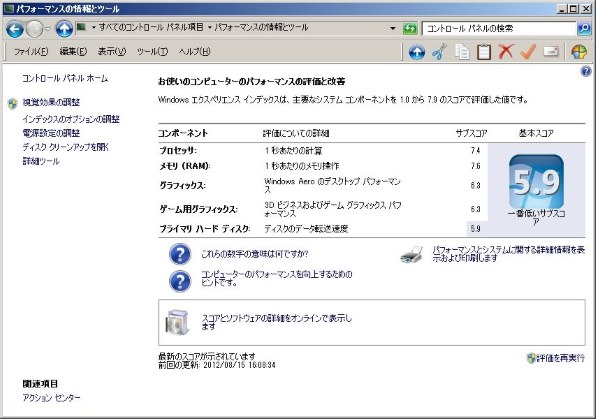Viewport: 596px width, 419px height.
Task: Open the 編集(E) menu
Action: point(73,51)
